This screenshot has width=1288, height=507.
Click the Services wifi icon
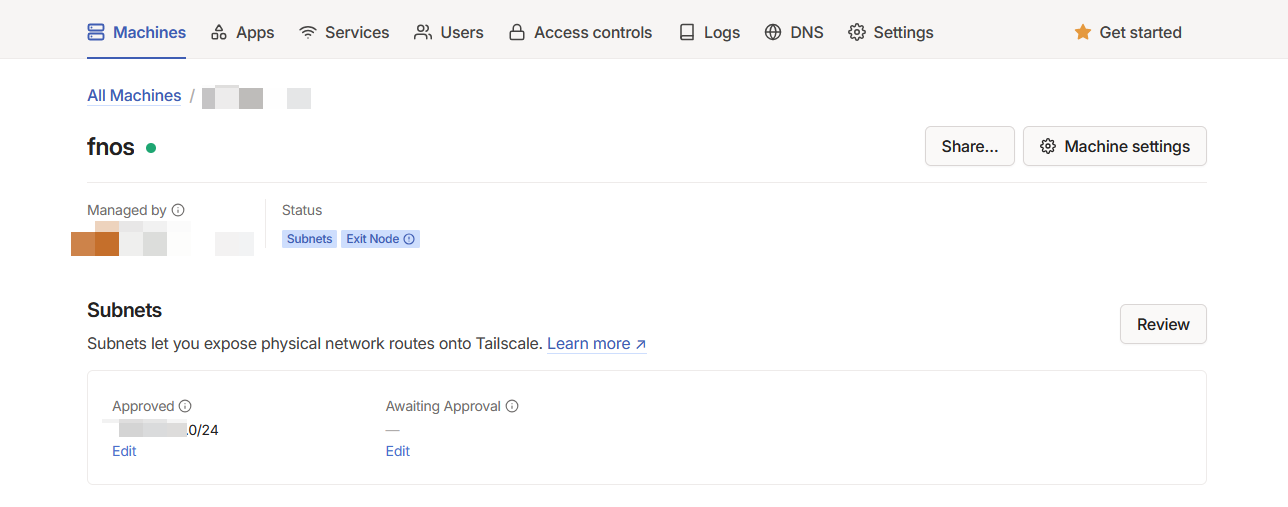click(x=308, y=32)
